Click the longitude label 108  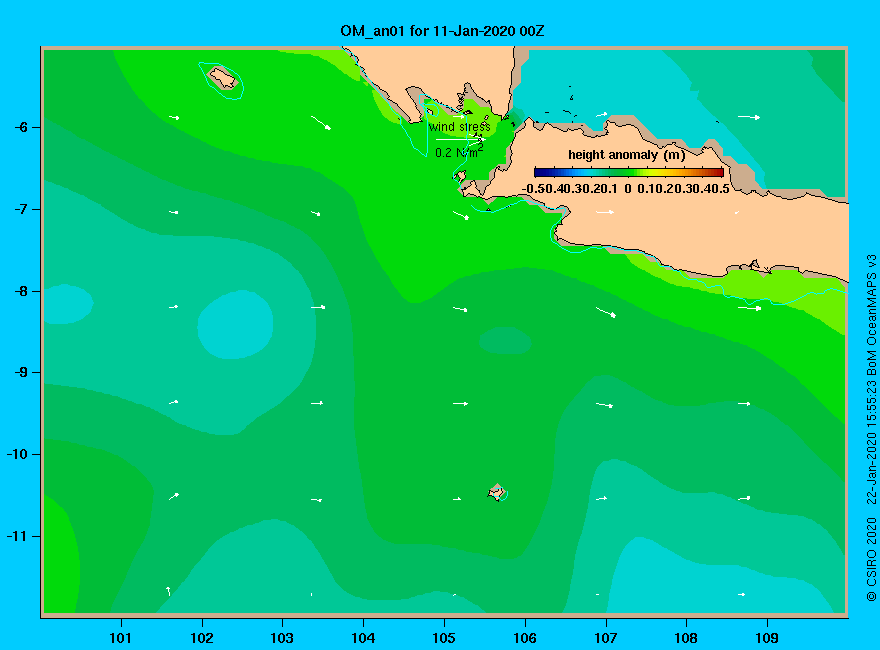coord(686,638)
